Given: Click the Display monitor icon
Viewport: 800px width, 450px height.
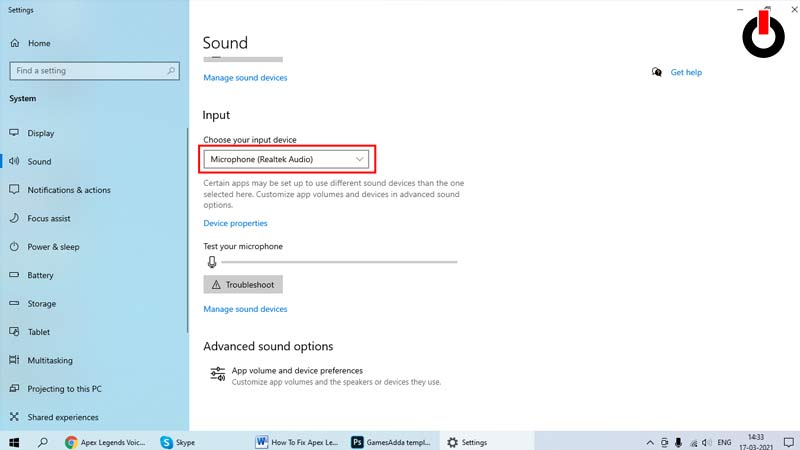Looking at the screenshot, I should (x=14, y=133).
